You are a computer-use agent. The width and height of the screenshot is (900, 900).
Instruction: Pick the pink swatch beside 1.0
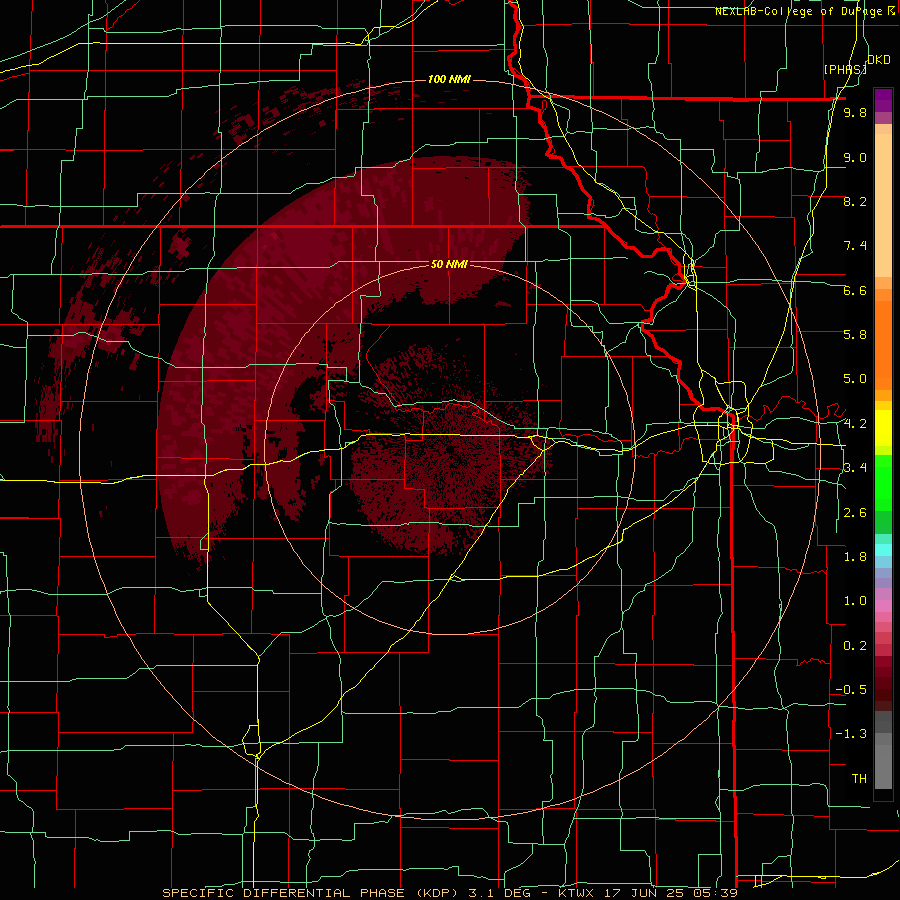click(x=883, y=606)
